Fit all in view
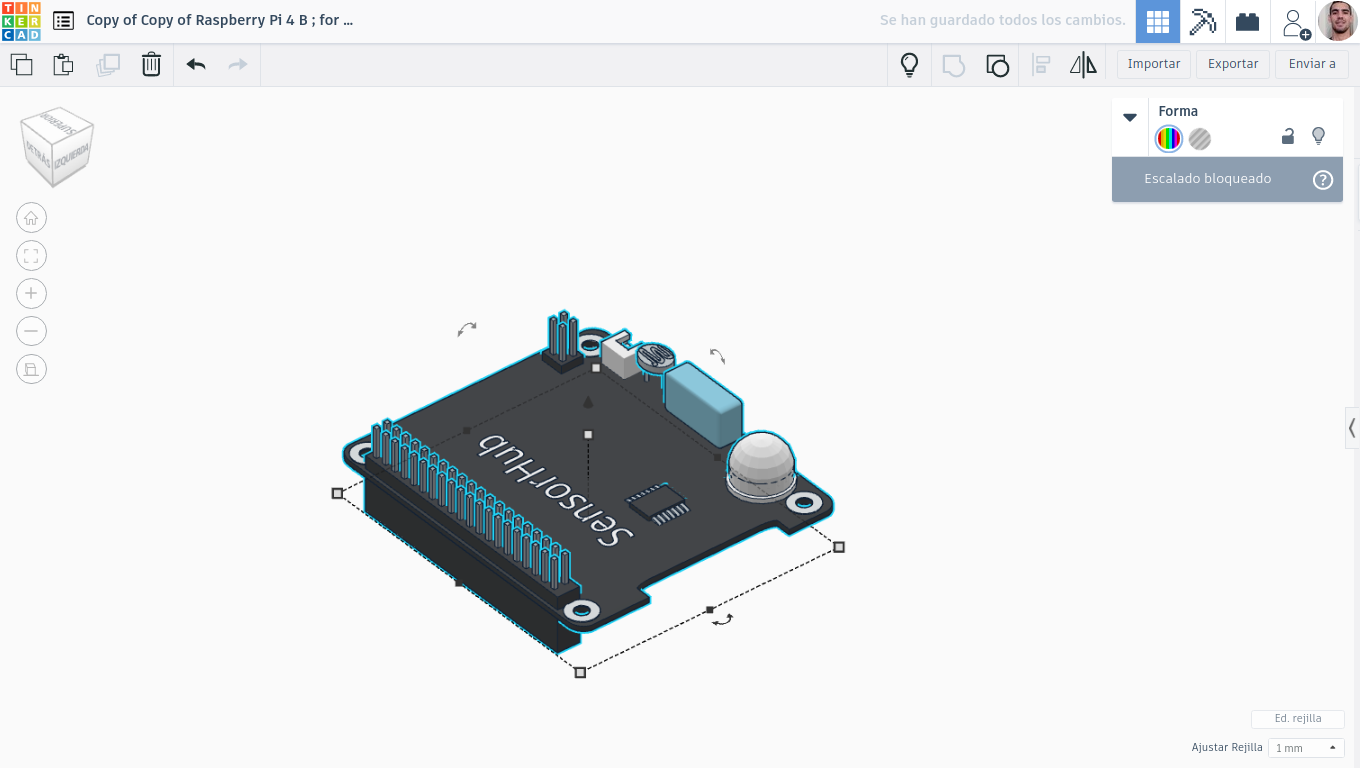The height and width of the screenshot is (768, 1360). point(31,256)
